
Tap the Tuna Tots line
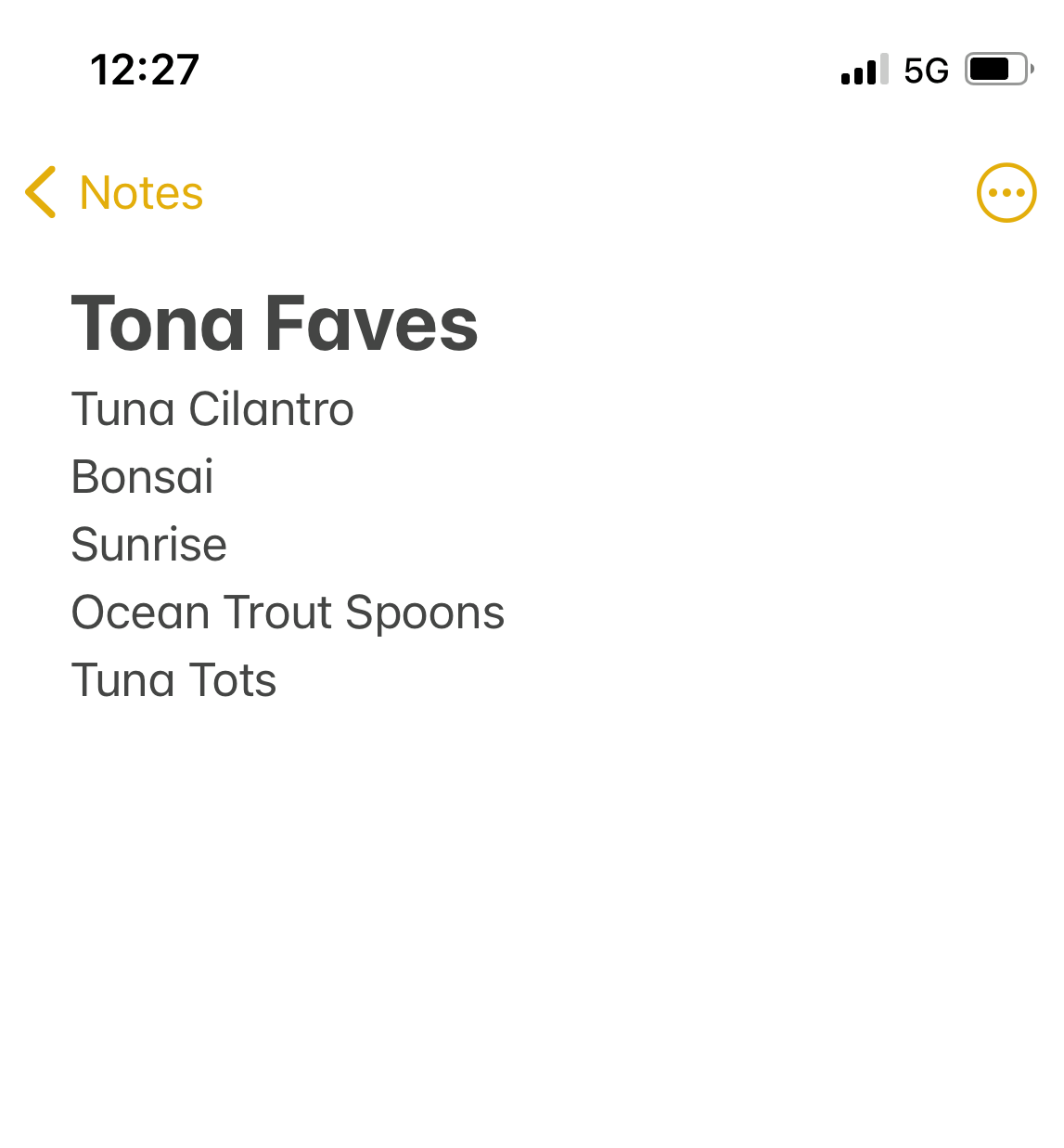pyautogui.click(x=174, y=680)
